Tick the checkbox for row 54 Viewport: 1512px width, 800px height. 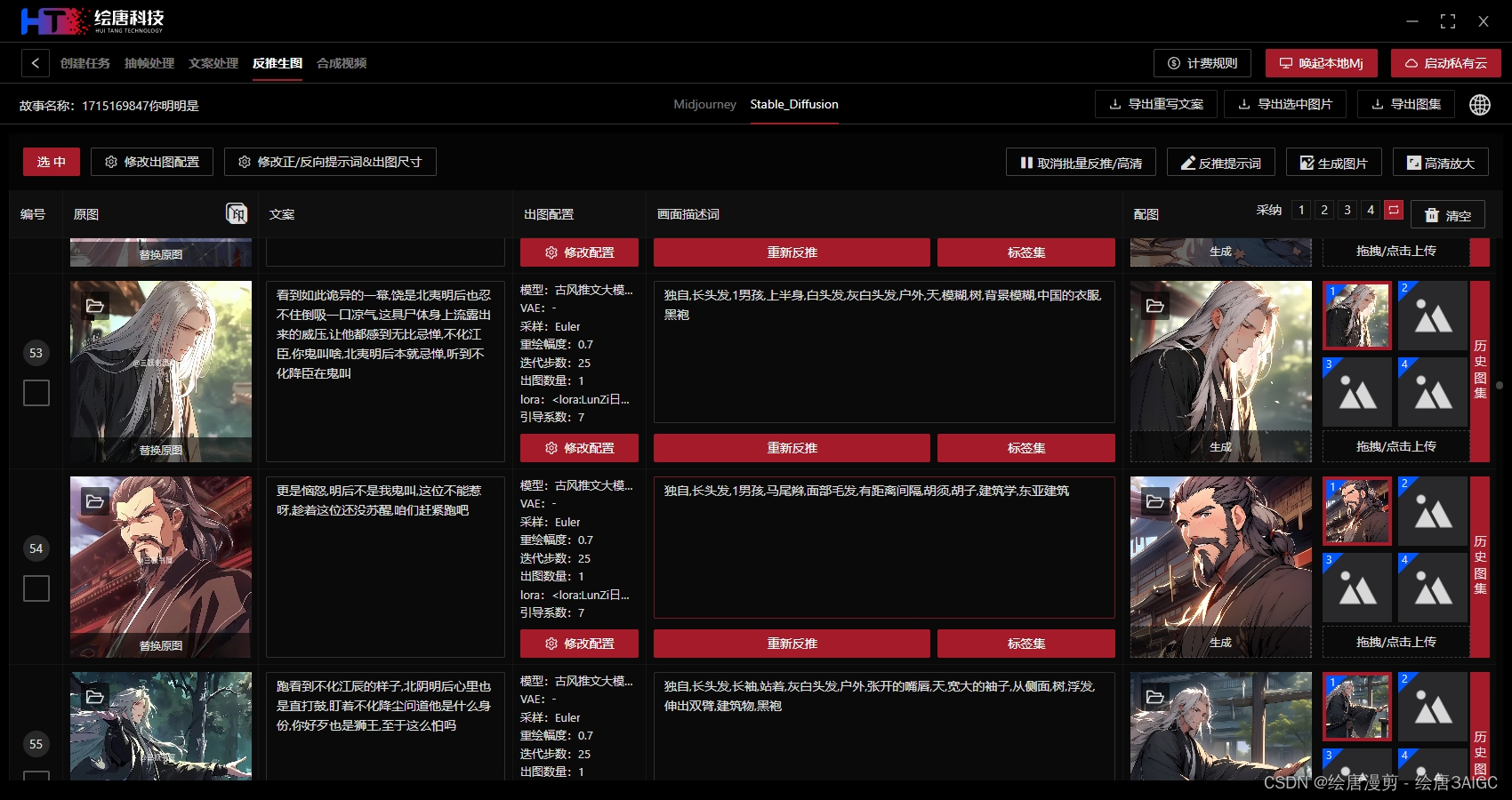[36, 588]
